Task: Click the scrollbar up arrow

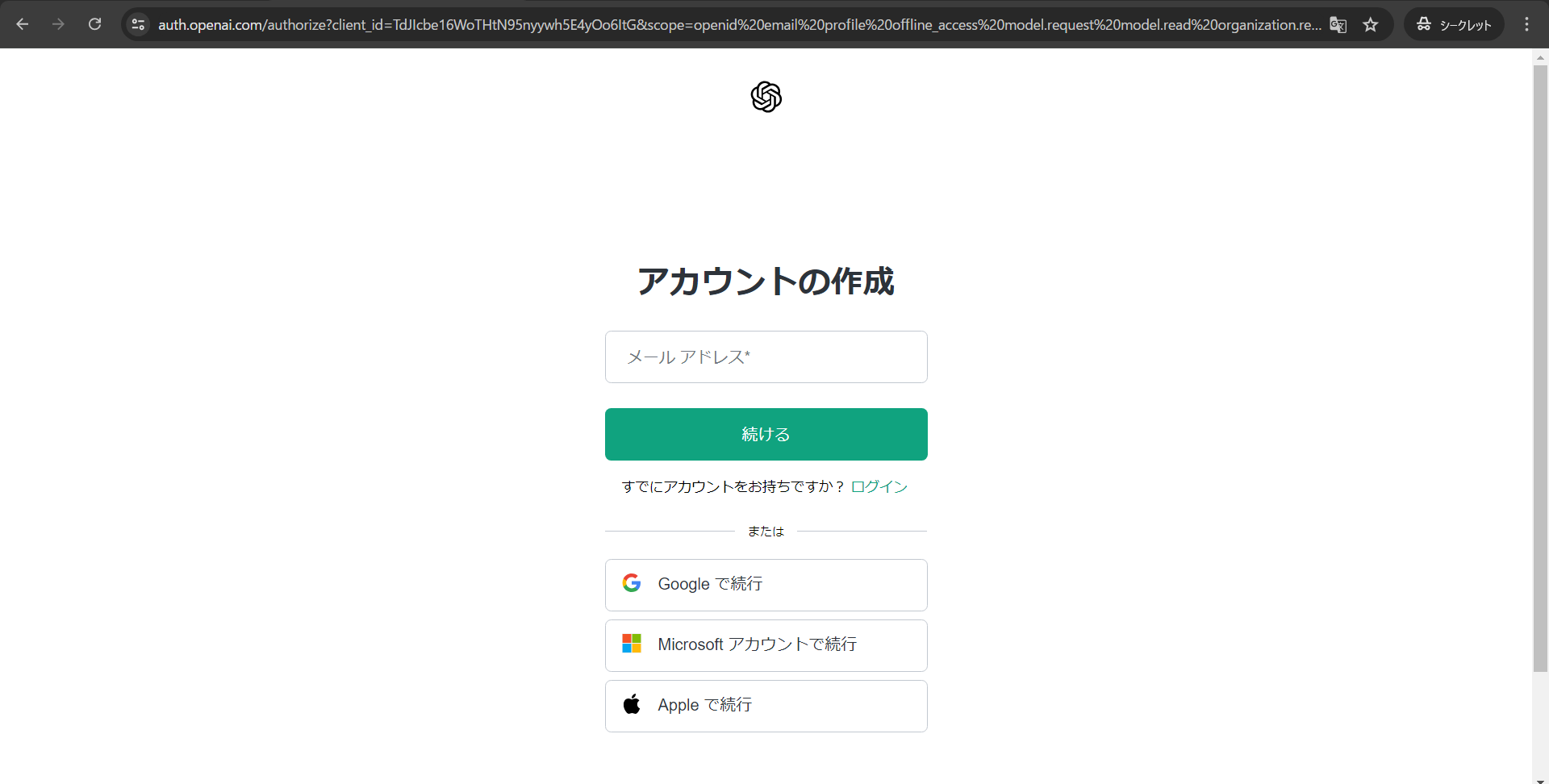Action: click(x=1540, y=57)
